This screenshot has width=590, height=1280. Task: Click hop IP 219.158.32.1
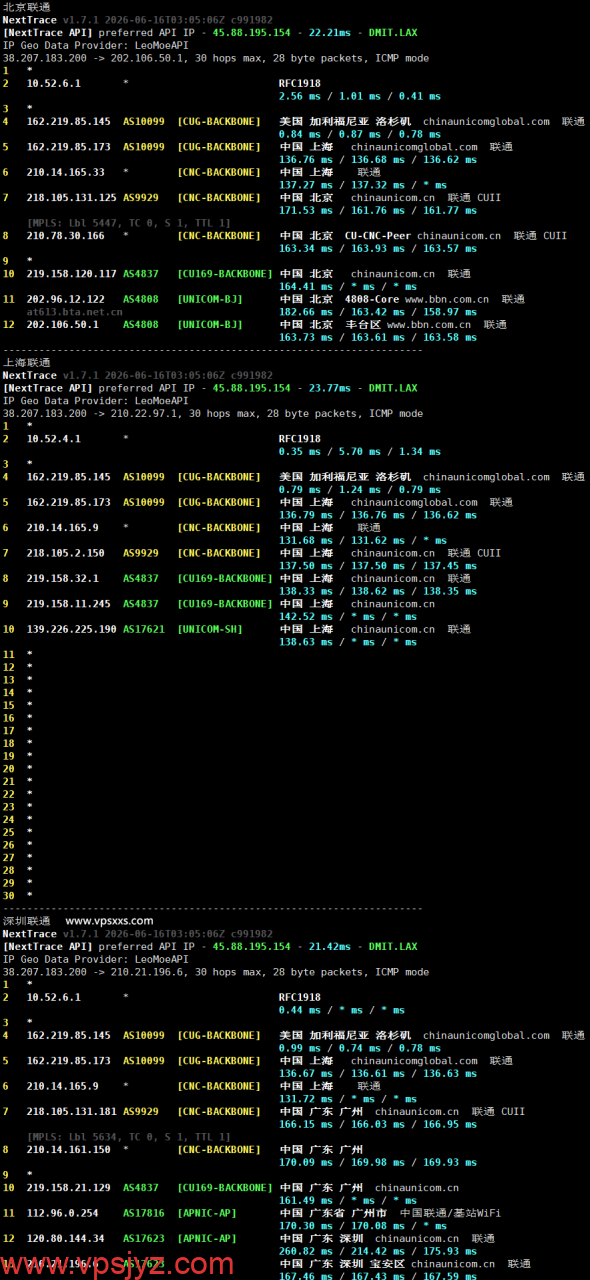(63, 578)
